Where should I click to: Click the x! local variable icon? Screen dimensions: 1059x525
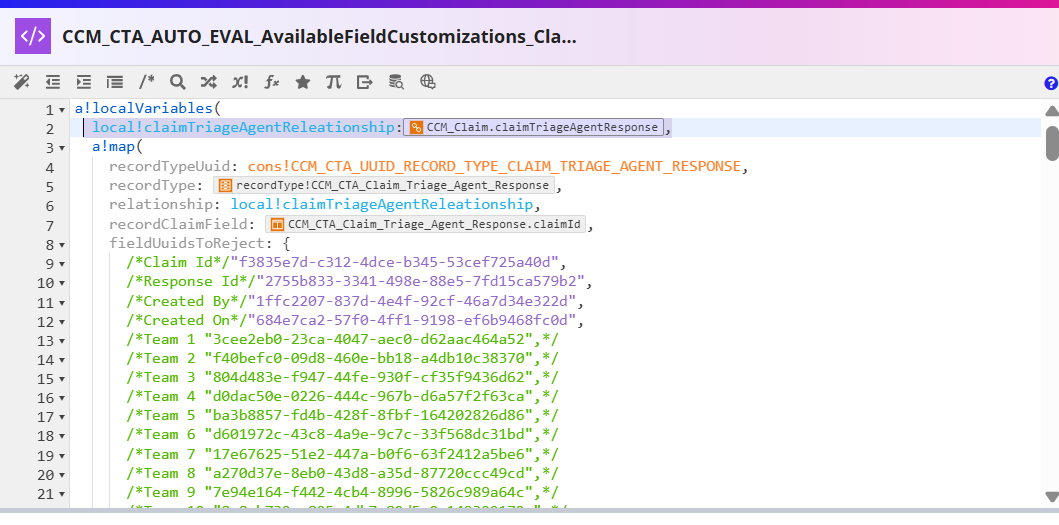240,82
